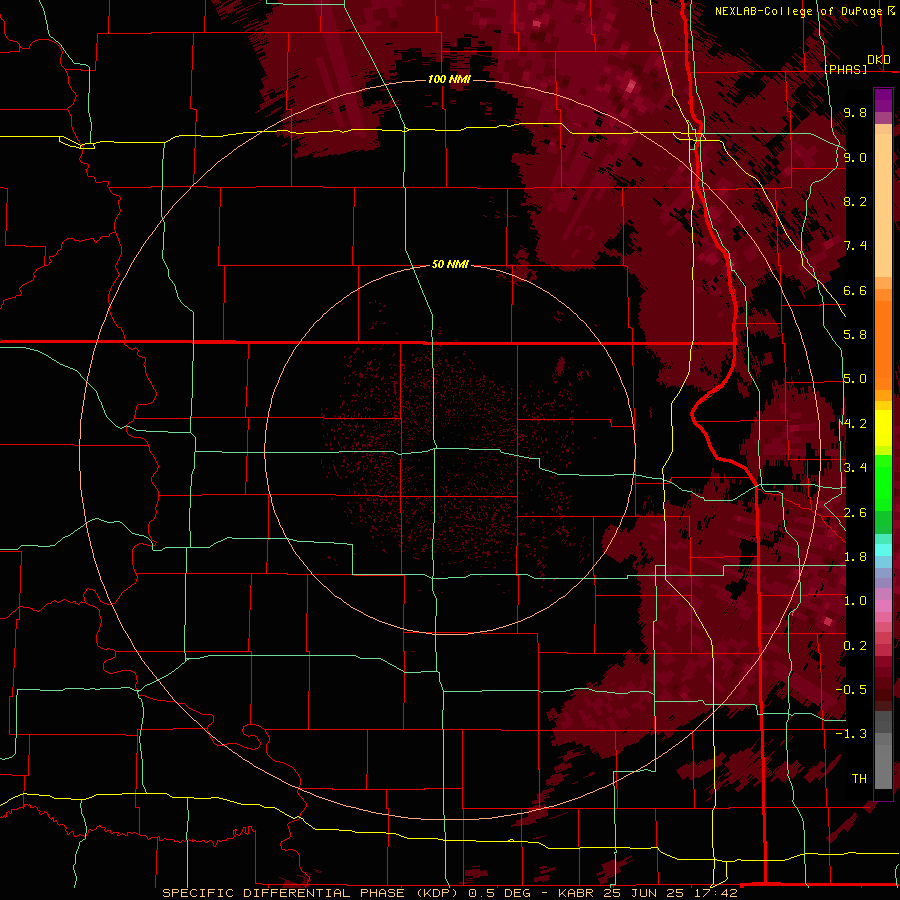Pick the yellow band of the color scale
This screenshot has width=900, height=900.
click(x=883, y=428)
